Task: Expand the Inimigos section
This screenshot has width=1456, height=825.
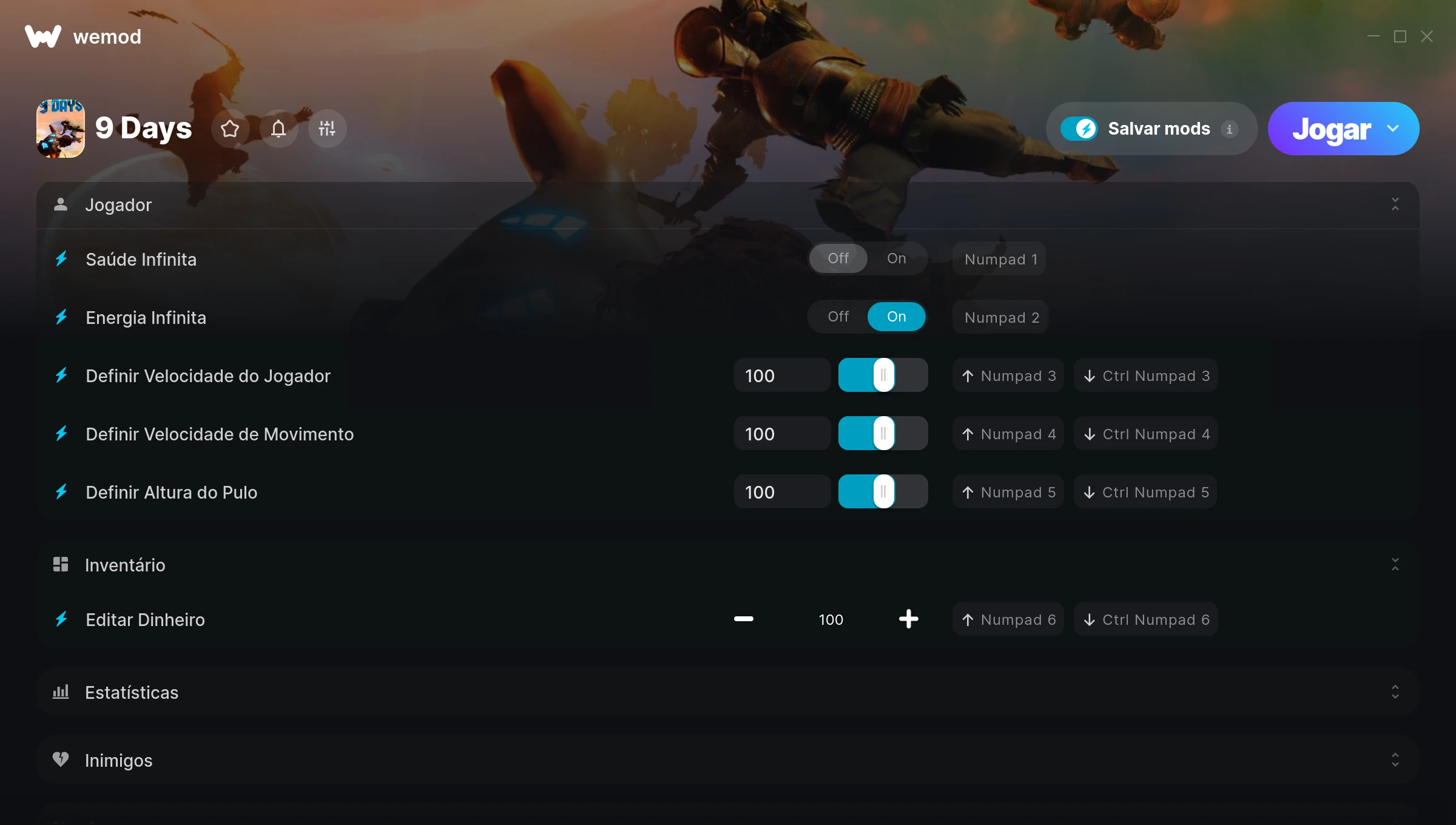Action: coord(1395,760)
